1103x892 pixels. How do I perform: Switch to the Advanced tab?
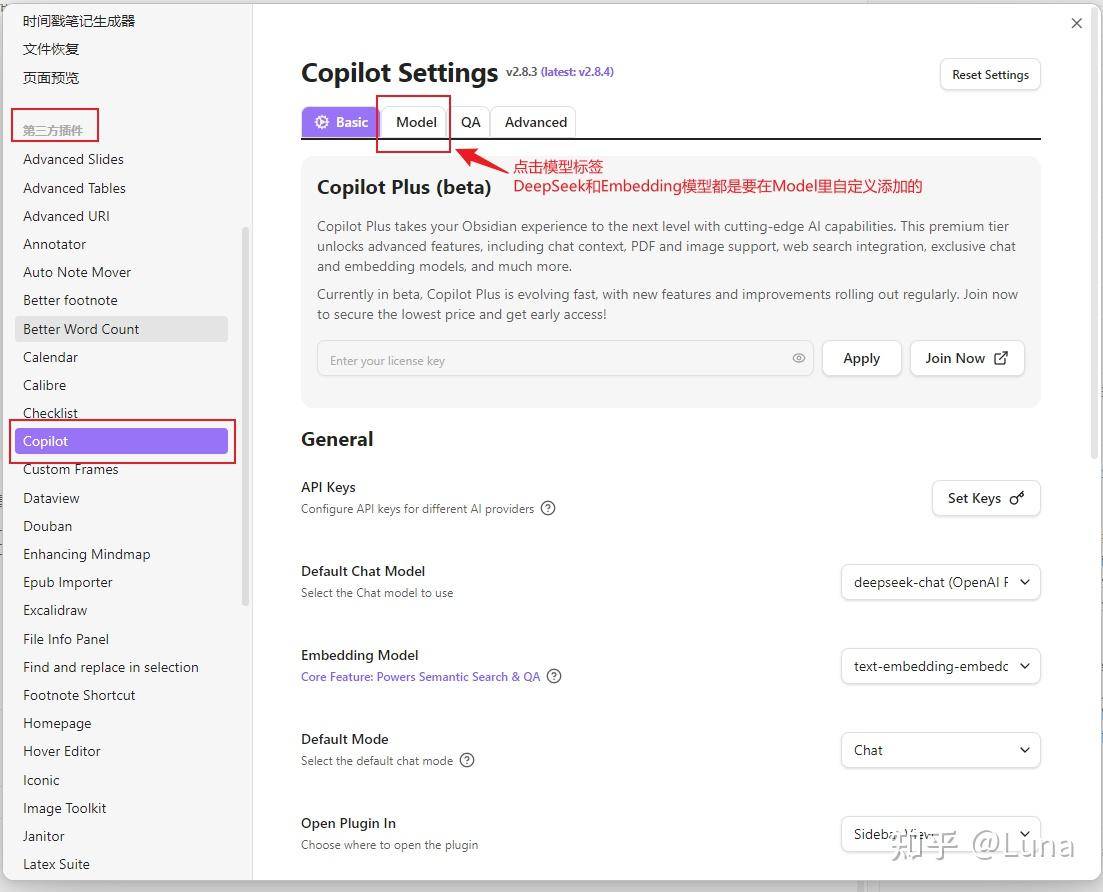pos(535,122)
